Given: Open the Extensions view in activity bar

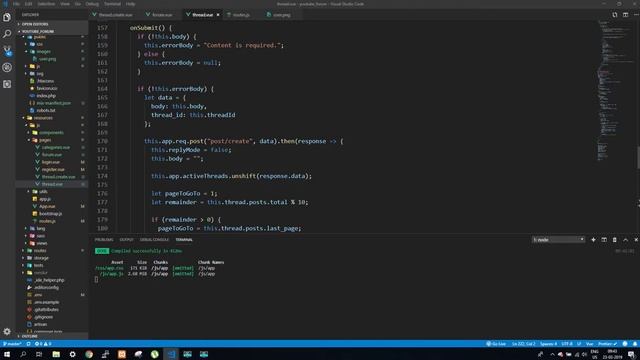Looking at the screenshot, I should click(7, 84).
